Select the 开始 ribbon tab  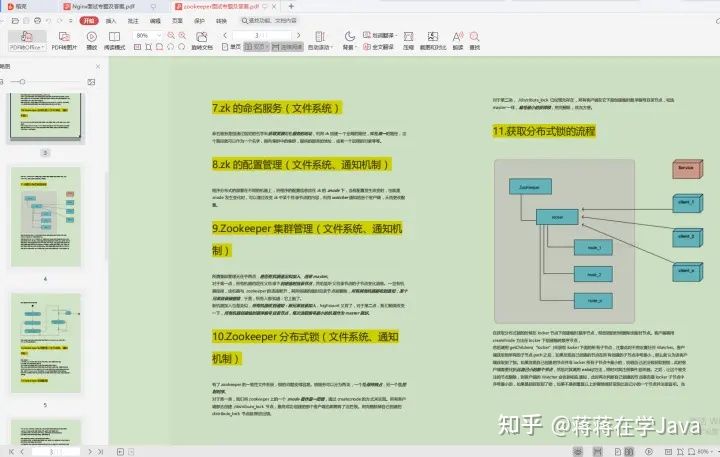[89, 21]
